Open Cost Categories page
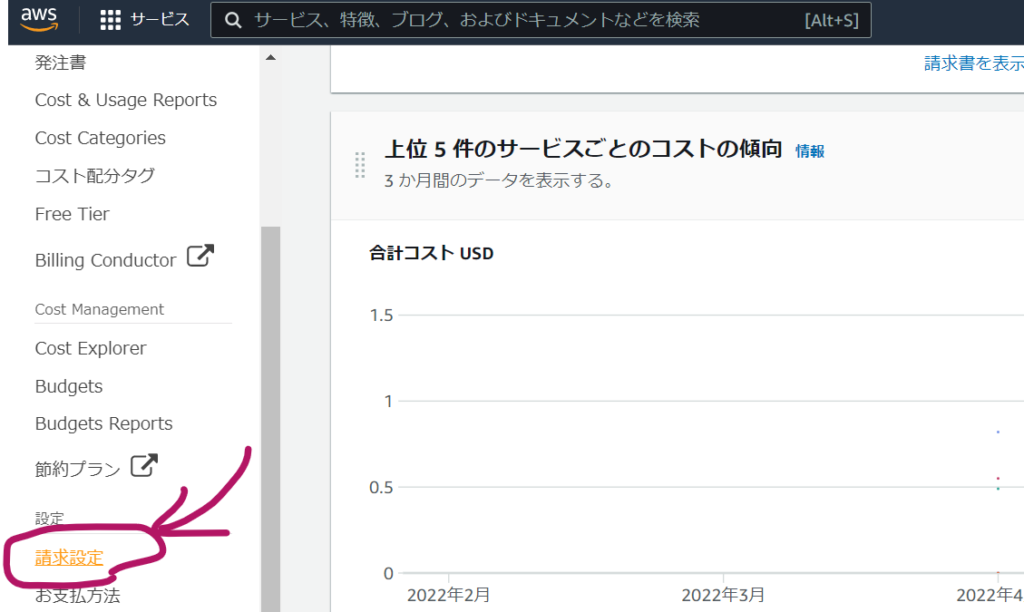The height and width of the screenshot is (612, 1024). (x=100, y=138)
